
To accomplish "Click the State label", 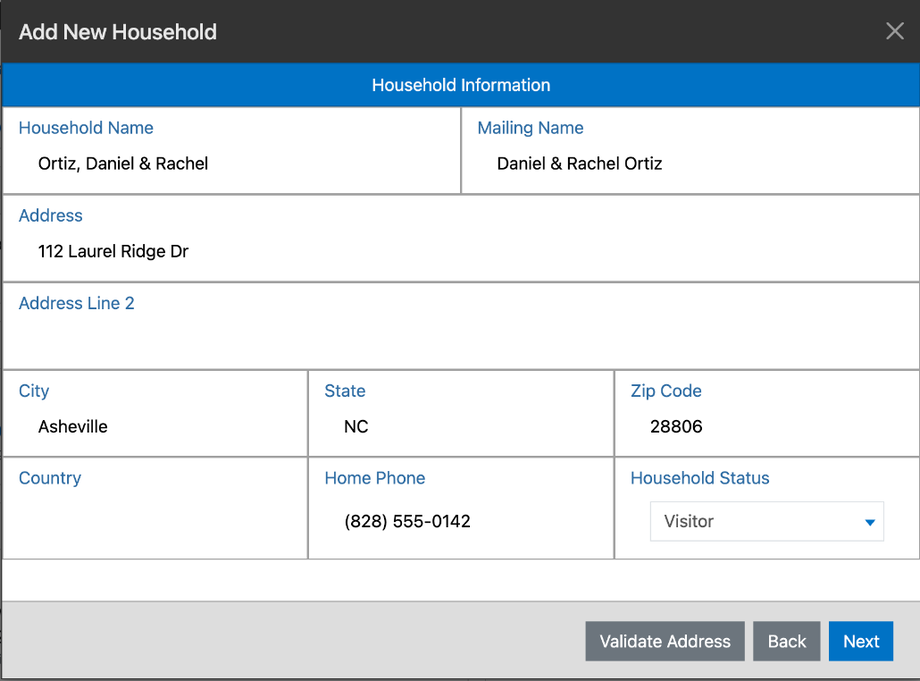I will [345, 391].
